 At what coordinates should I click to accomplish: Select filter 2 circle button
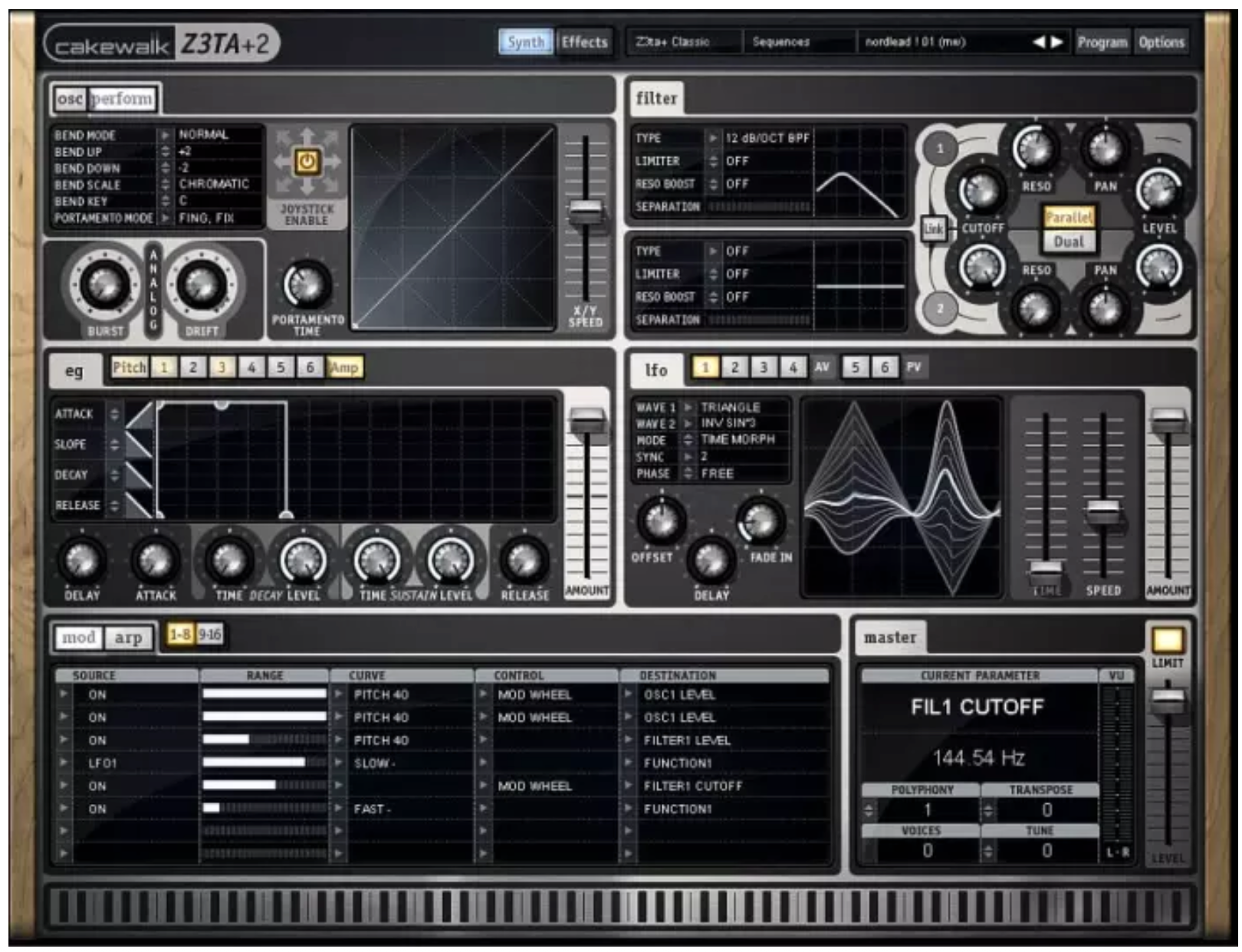point(940,308)
